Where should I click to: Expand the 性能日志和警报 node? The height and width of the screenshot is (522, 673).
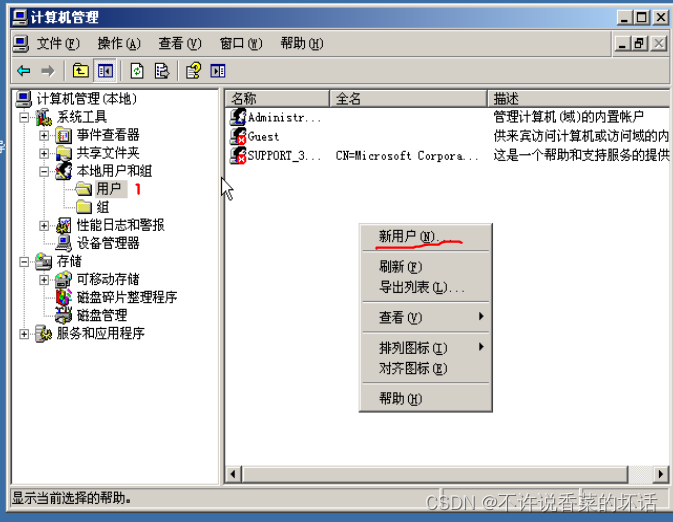44,225
